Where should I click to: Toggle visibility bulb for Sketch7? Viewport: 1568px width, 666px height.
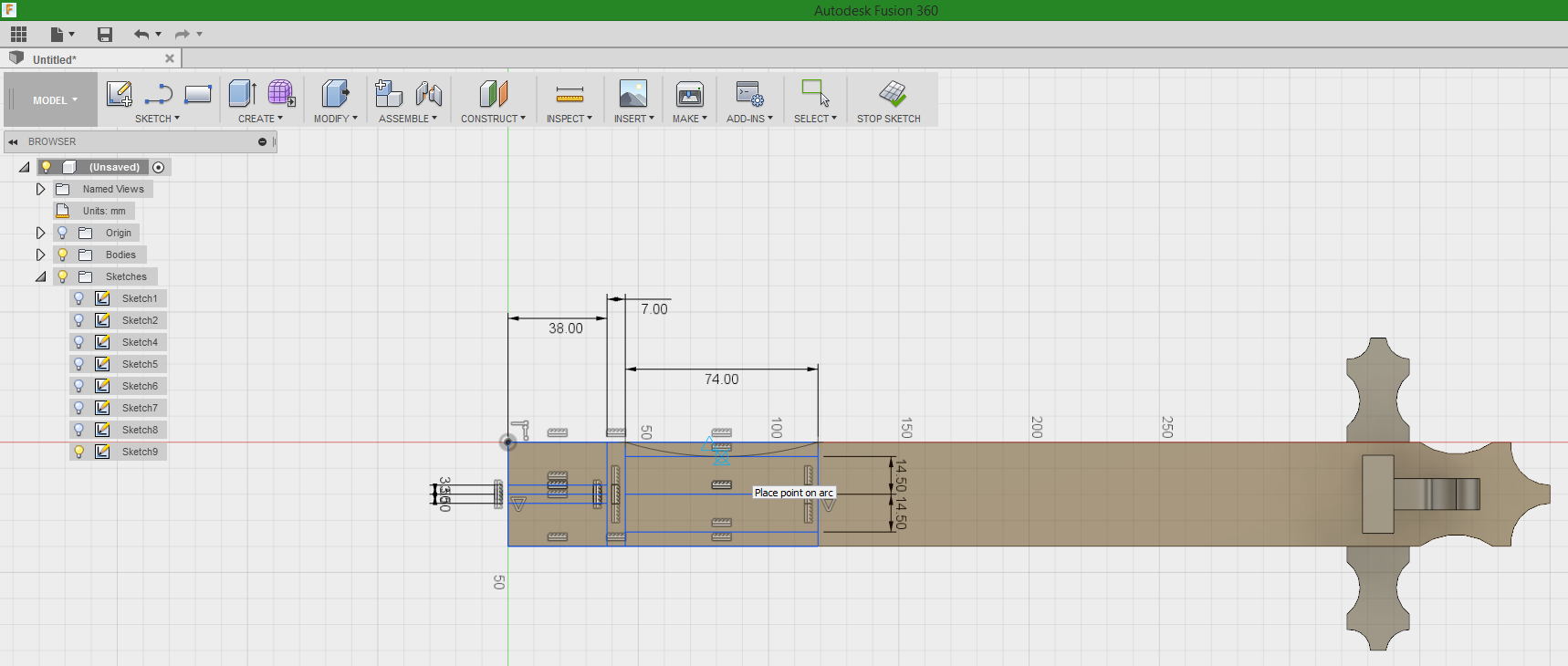78,408
